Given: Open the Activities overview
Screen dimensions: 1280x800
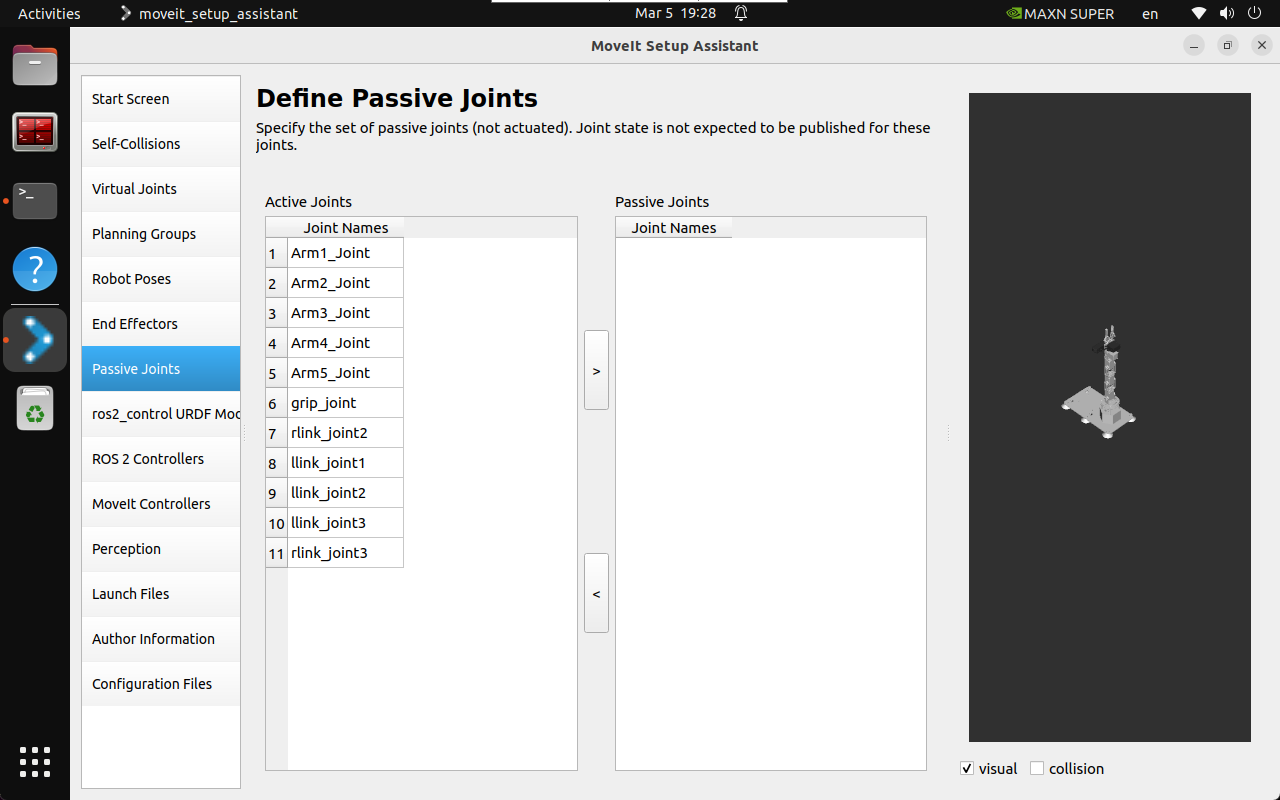Looking at the screenshot, I should coord(49,14).
